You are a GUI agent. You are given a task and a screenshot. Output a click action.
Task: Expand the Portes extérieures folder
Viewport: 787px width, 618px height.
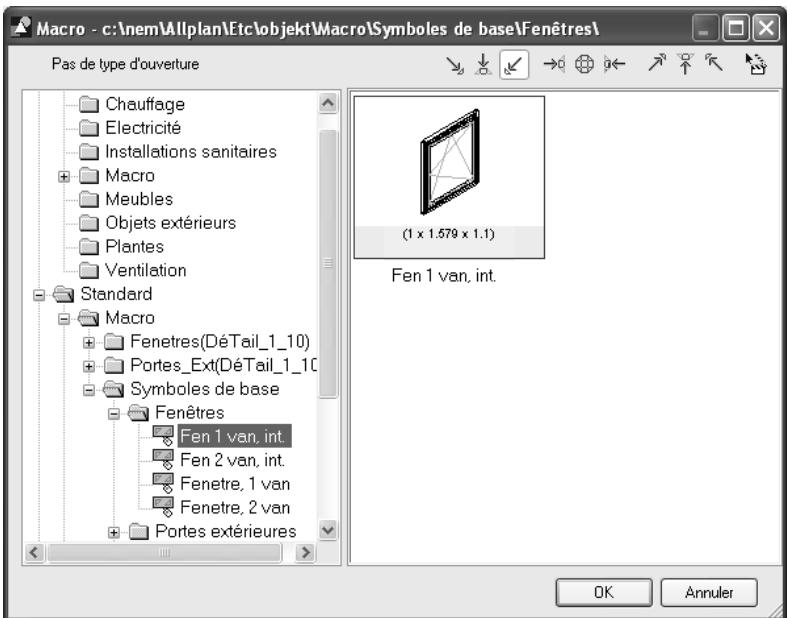pos(114,533)
